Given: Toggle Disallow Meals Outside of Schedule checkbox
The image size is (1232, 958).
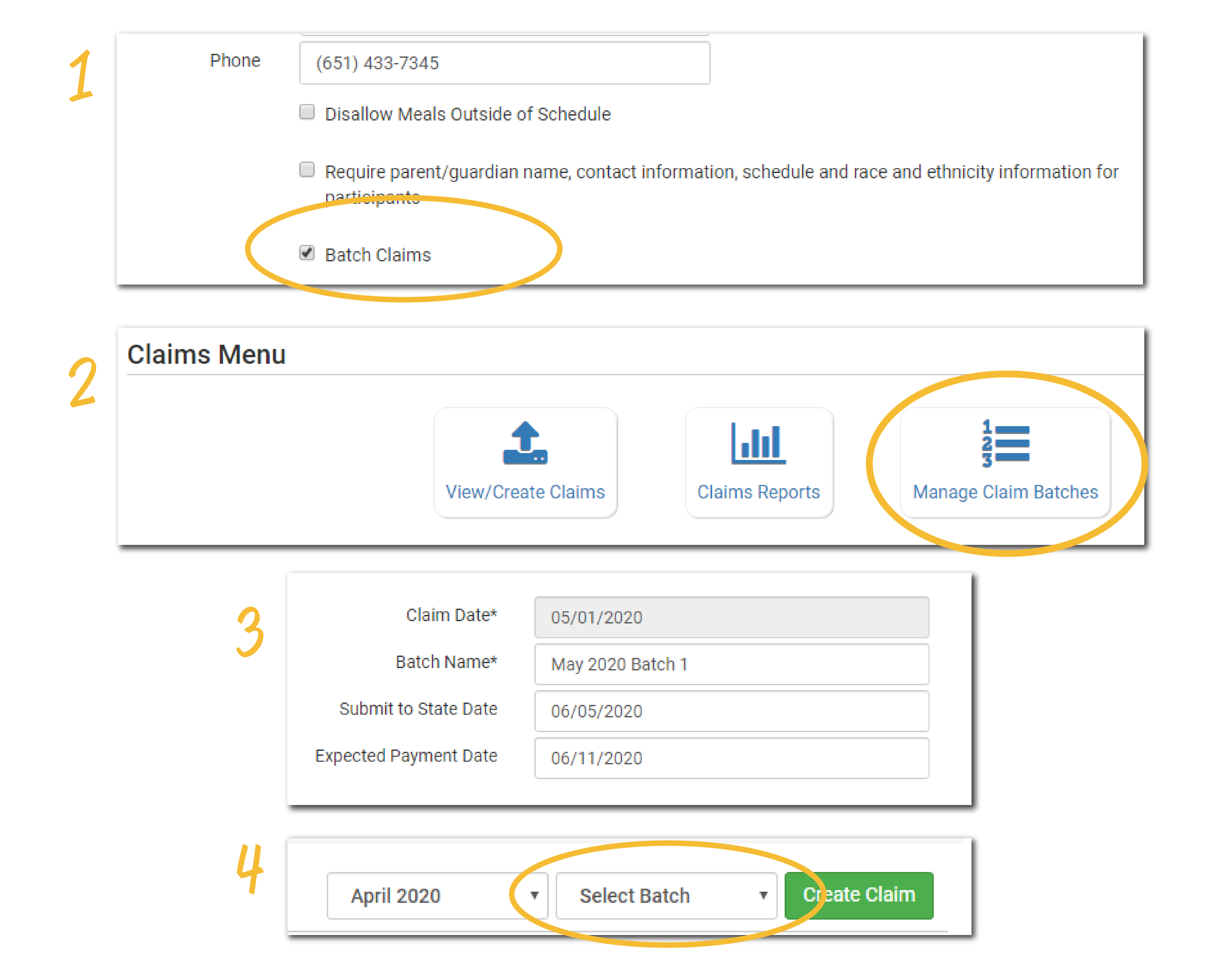Looking at the screenshot, I should click(307, 112).
